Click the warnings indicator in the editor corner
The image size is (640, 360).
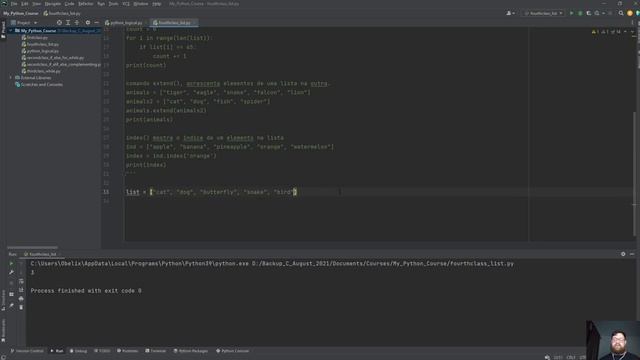[x=606, y=32]
